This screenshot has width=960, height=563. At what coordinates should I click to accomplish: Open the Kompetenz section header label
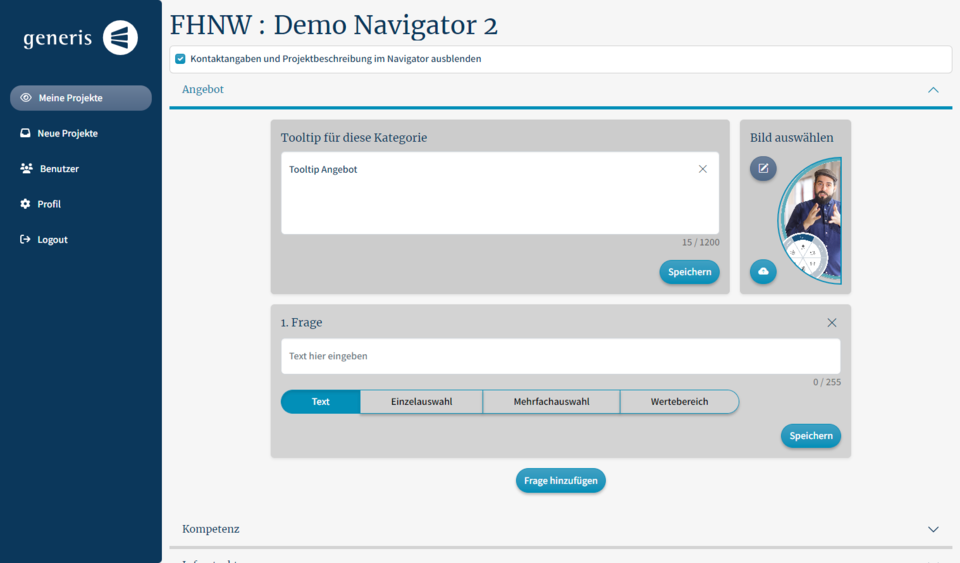pyautogui.click(x=211, y=529)
